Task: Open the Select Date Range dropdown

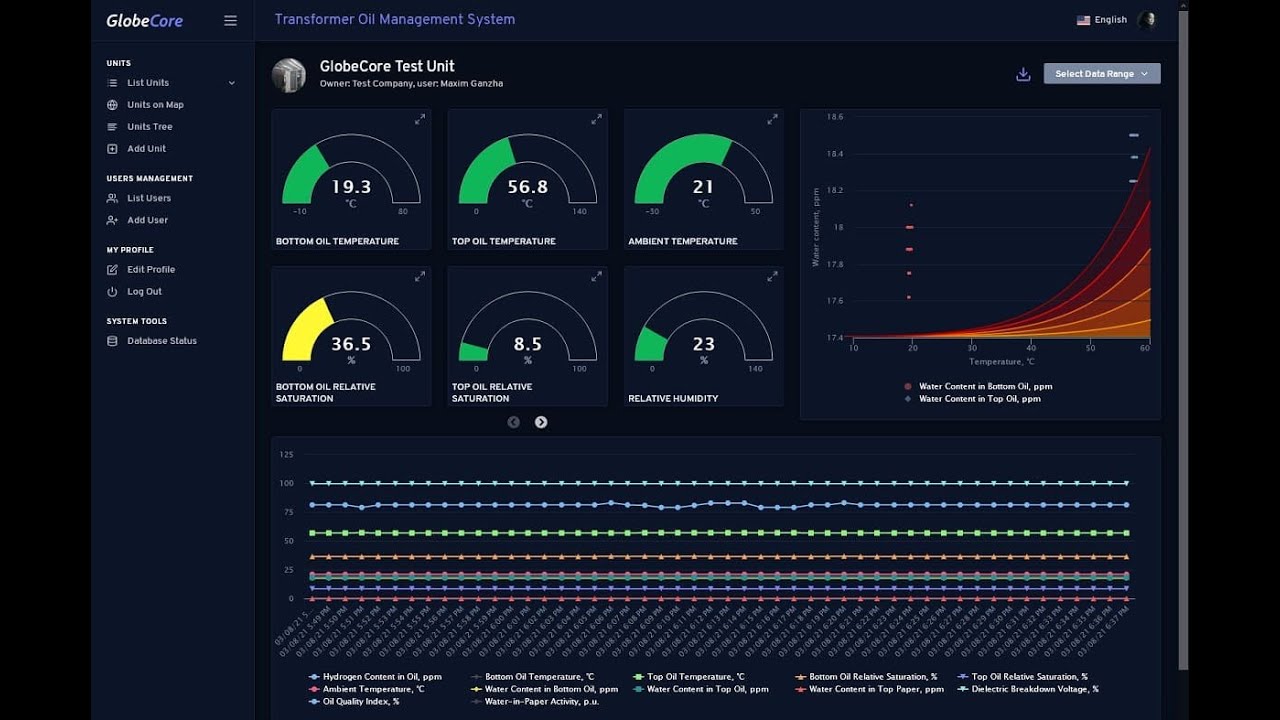Action: [x=1102, y=74]
